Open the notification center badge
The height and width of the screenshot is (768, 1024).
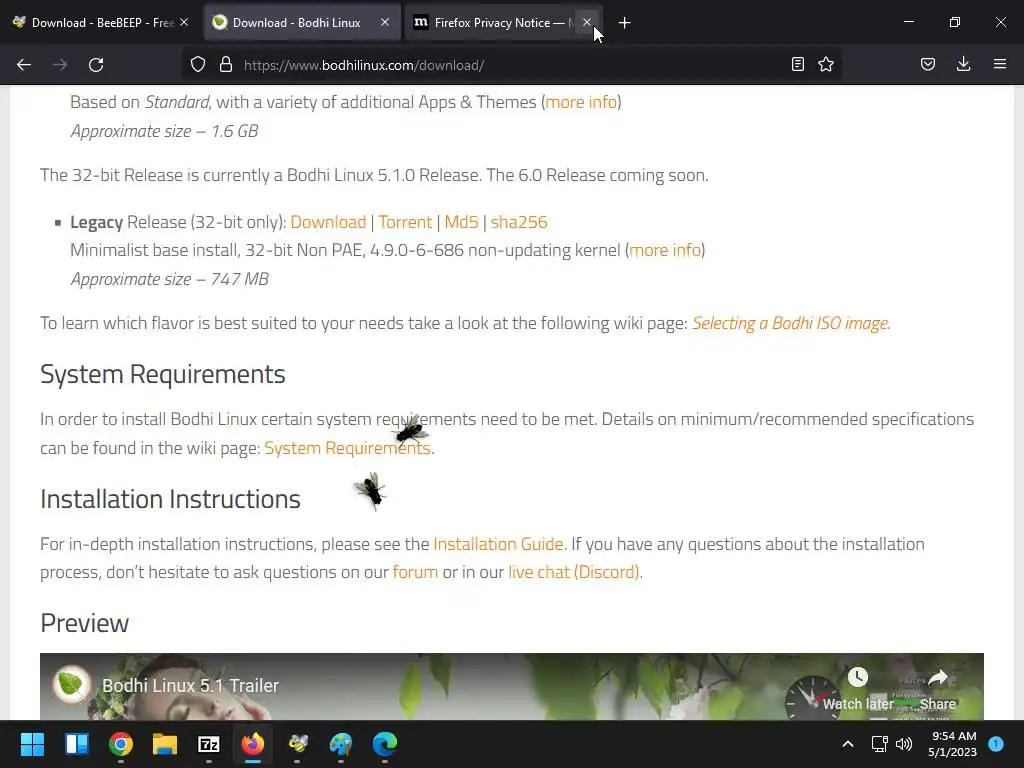(996, 744)
